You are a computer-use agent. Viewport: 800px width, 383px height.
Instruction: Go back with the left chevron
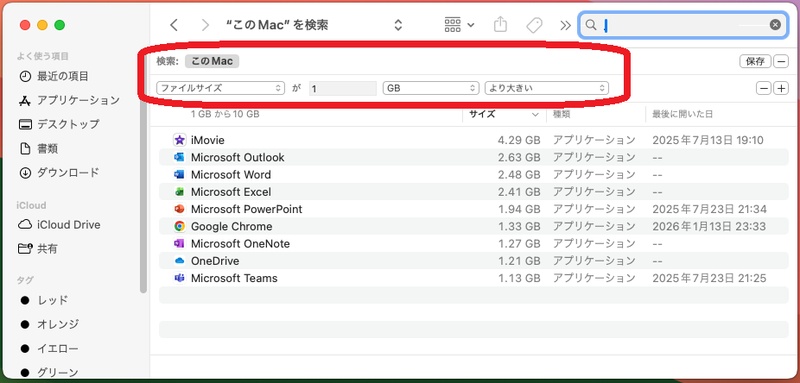coord(174,25)
